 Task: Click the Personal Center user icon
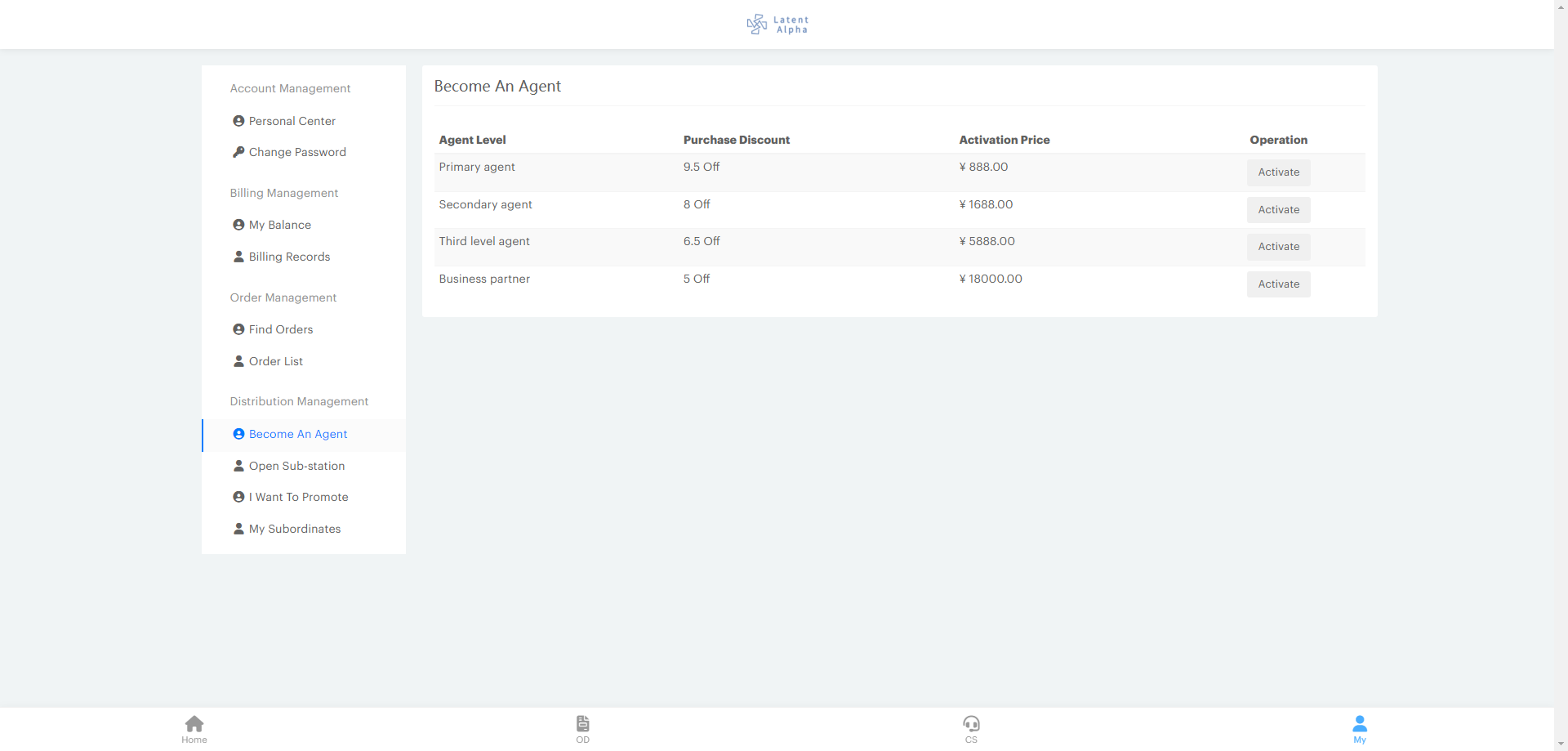coord(238,121)
